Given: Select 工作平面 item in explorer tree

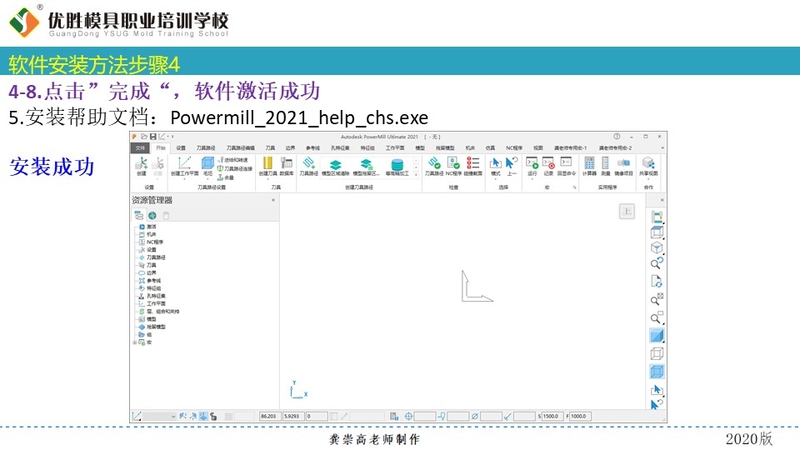Looking at the screenshot, I should click(152, 304).
